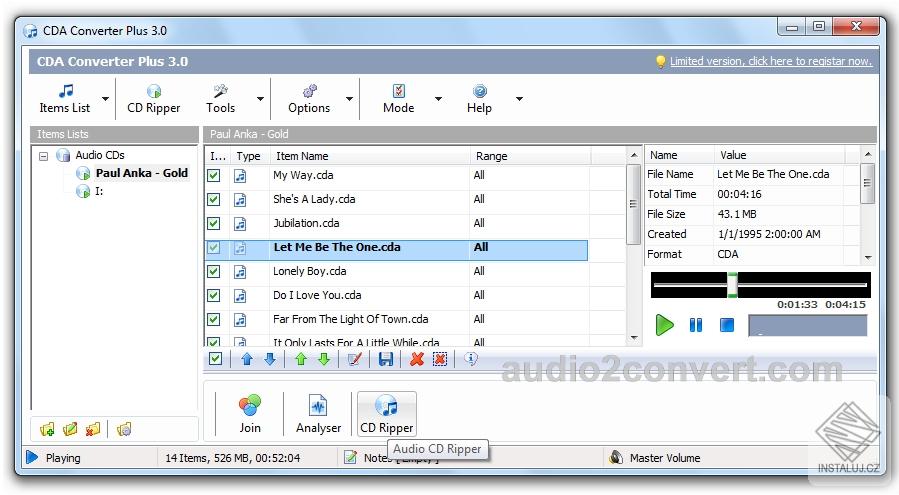899x495 pixels.
Task: Click the CD Ripper button in bottom panel
Action: click(386, 414)
